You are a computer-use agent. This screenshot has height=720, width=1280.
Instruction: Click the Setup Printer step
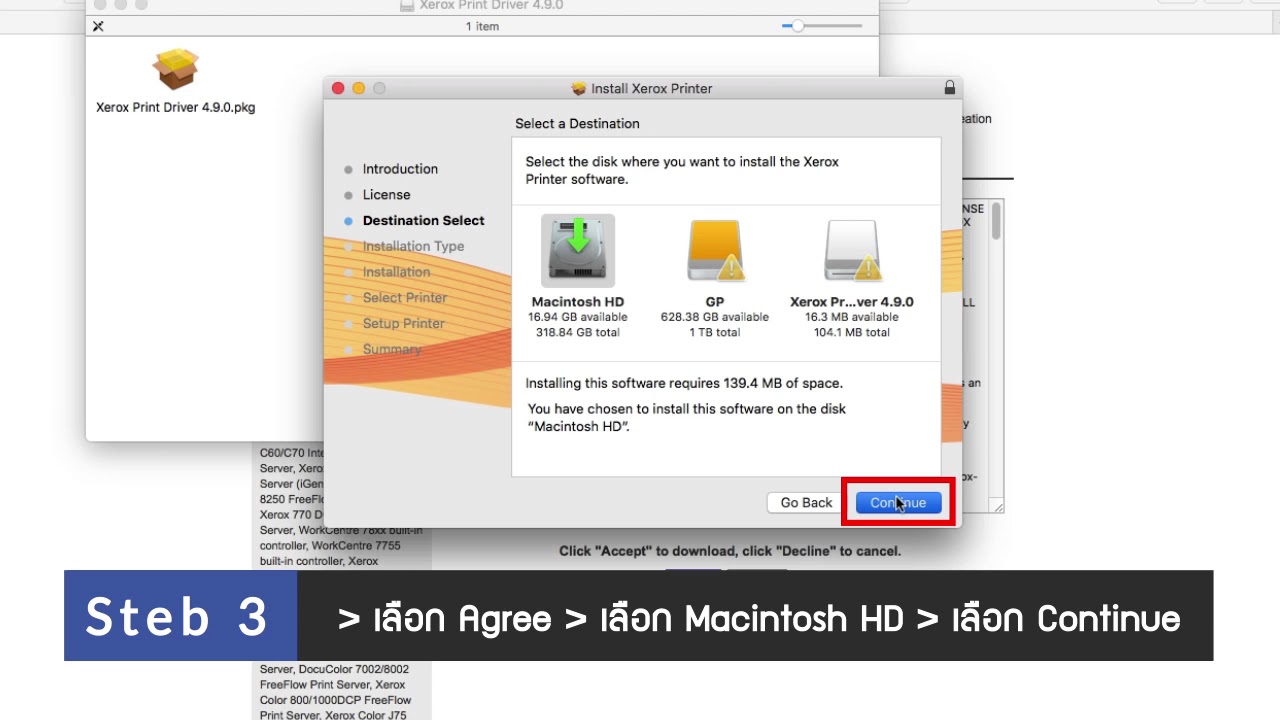tap(403, 324)
